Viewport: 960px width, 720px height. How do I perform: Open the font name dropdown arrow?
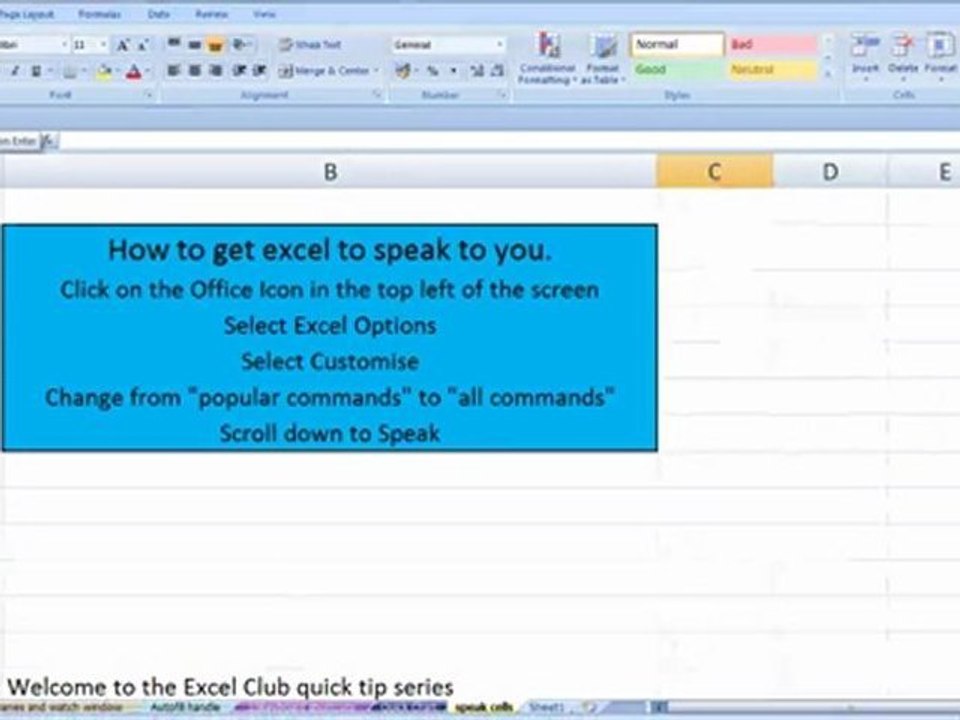[64, 45]
